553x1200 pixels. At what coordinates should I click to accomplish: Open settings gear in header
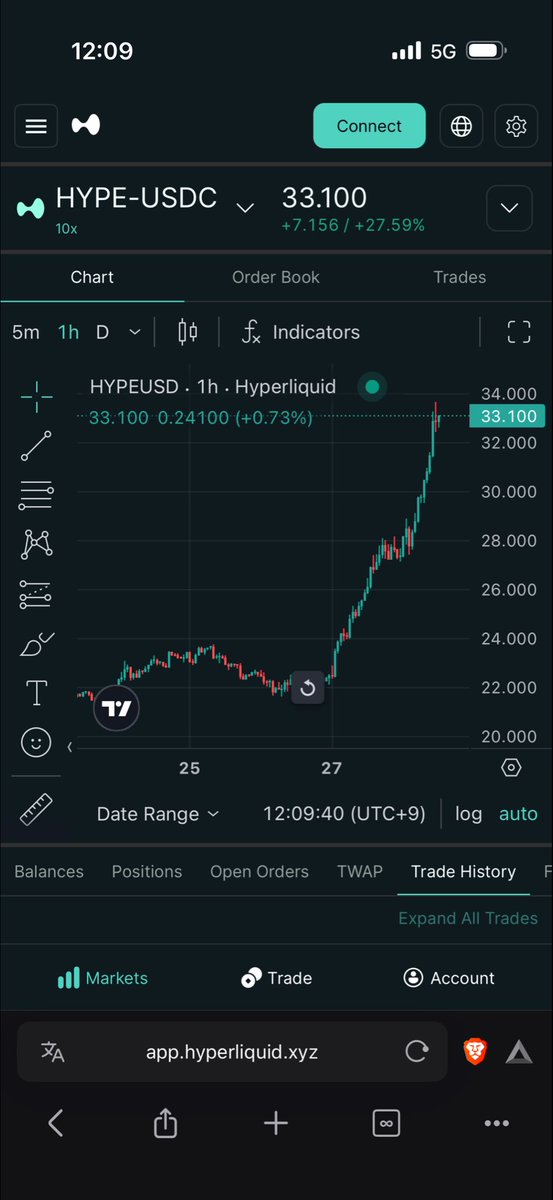tap(516, 126)
